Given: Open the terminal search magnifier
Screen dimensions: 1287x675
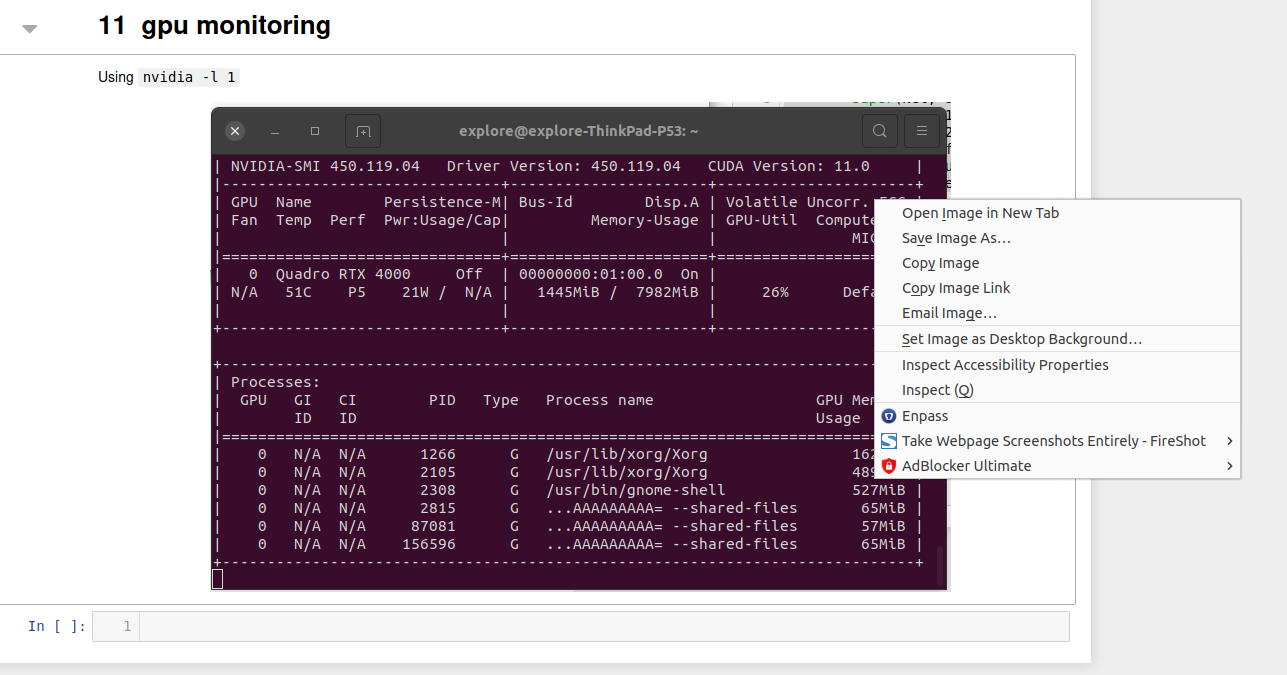Looking at the screenshot, I should tap(879, 131).
